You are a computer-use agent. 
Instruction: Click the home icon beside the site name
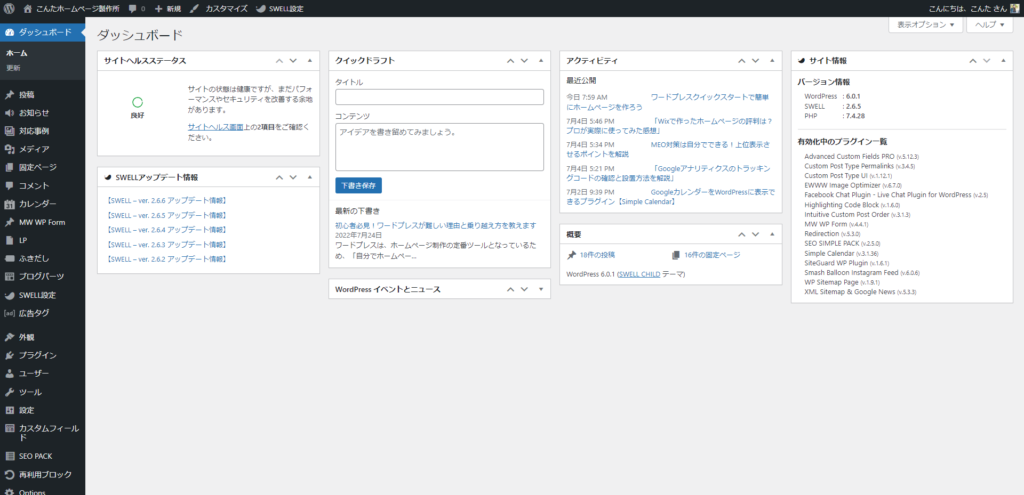pyautogui.click(x=27, y=9)
